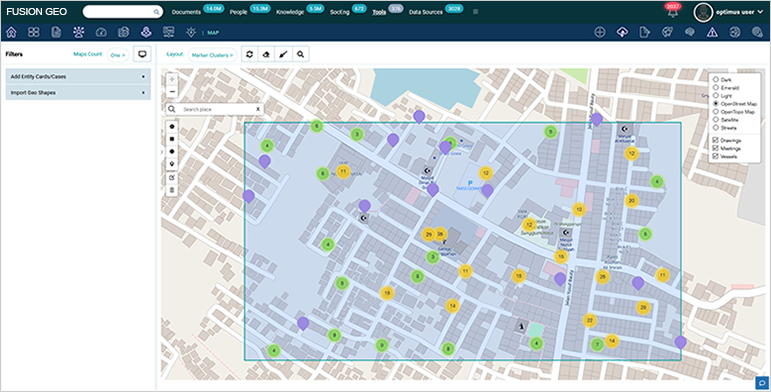Open the Data Sources menu
The height and width of the screenshot is (392, 771).
(426, 12)
